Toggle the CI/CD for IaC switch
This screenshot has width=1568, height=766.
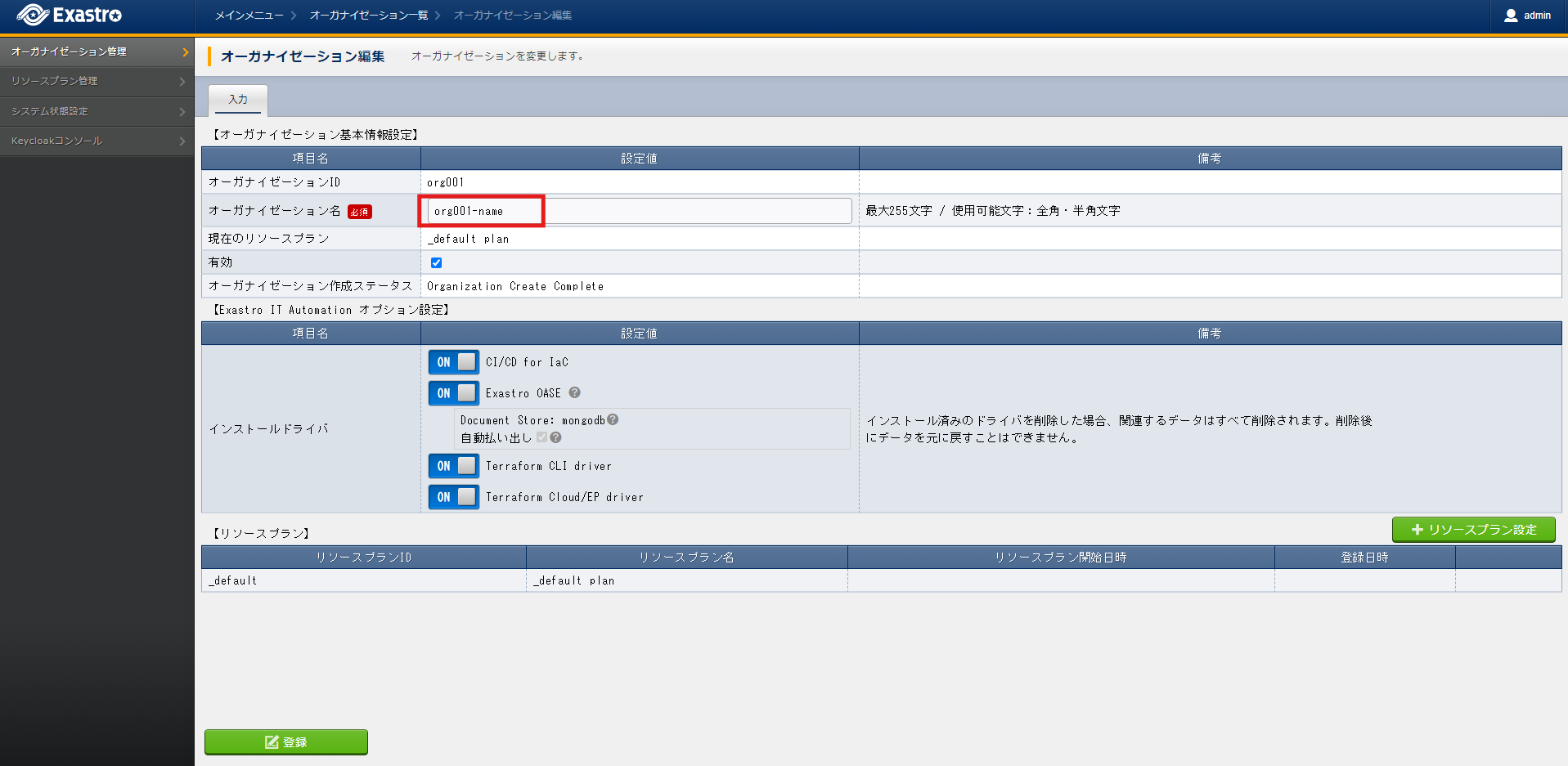point(454,362)
